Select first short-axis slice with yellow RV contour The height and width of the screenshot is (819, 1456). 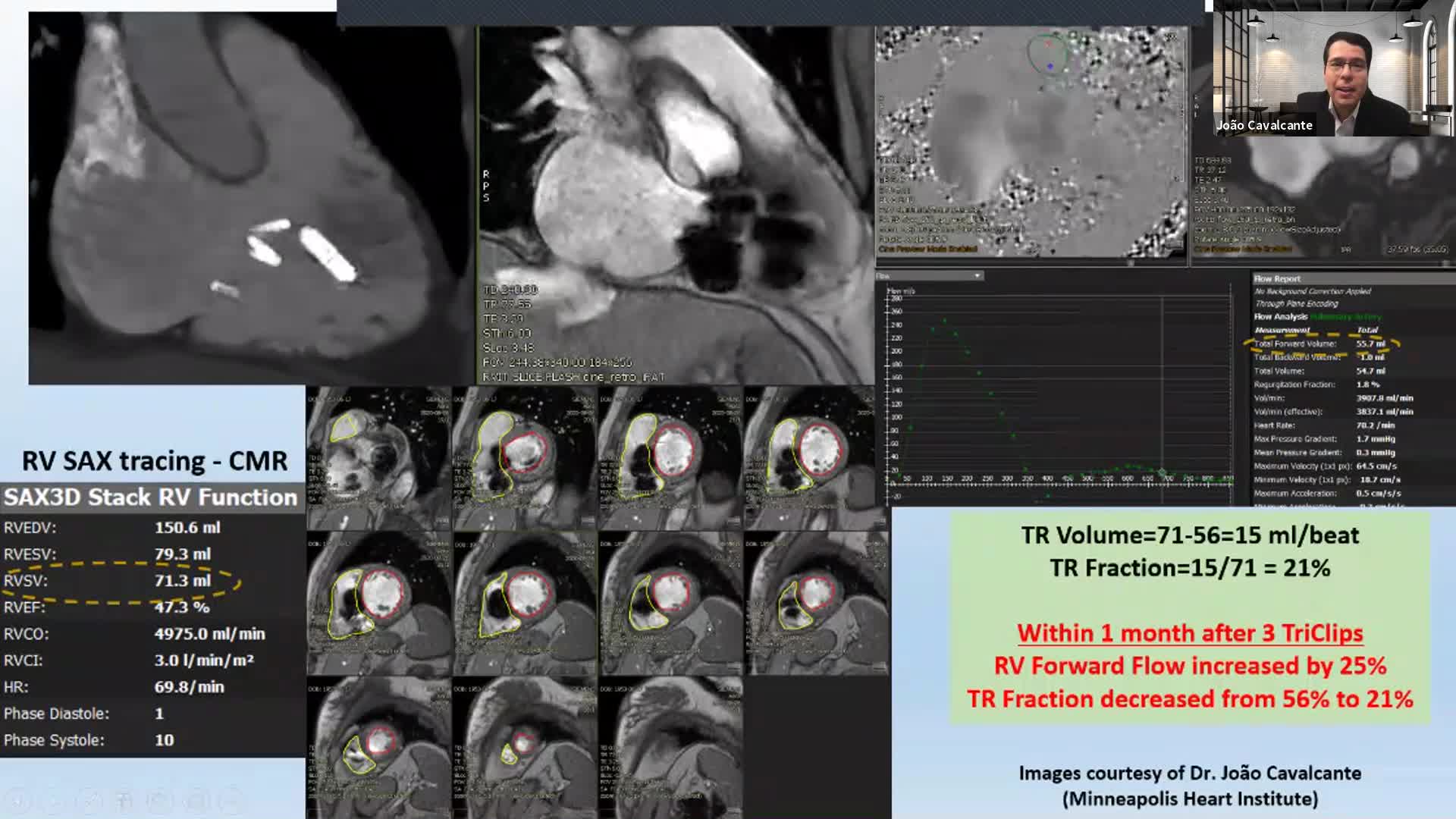[x=378, y=457]
